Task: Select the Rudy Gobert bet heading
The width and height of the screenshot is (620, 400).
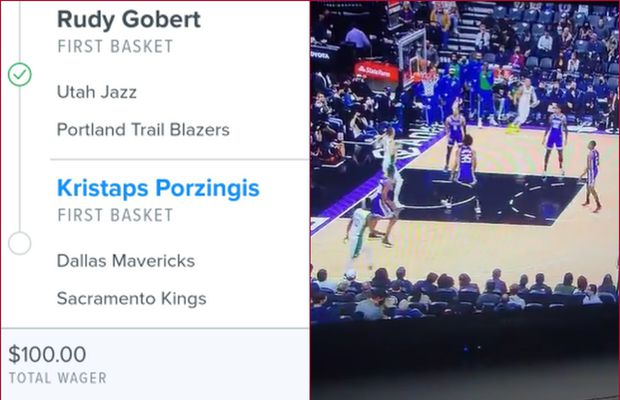Action: click(x=129, y=20)
